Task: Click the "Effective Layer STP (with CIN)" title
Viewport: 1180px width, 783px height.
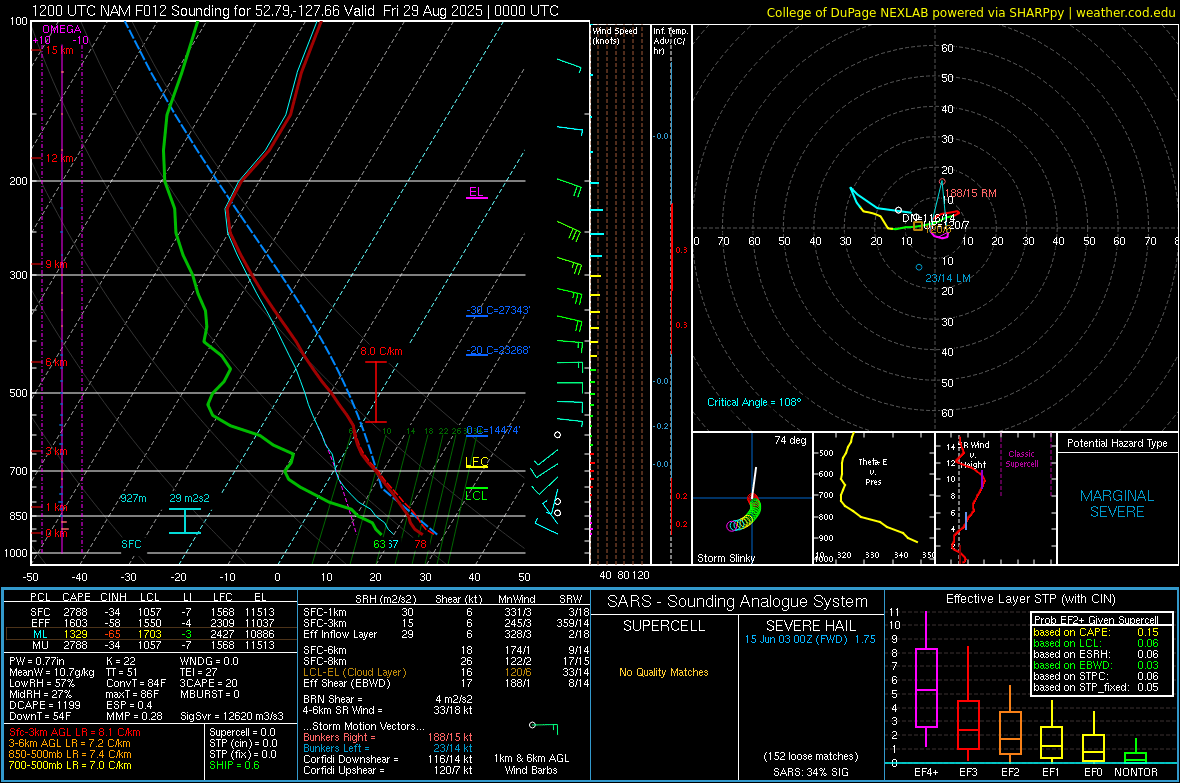Action: pos(1030,599)
